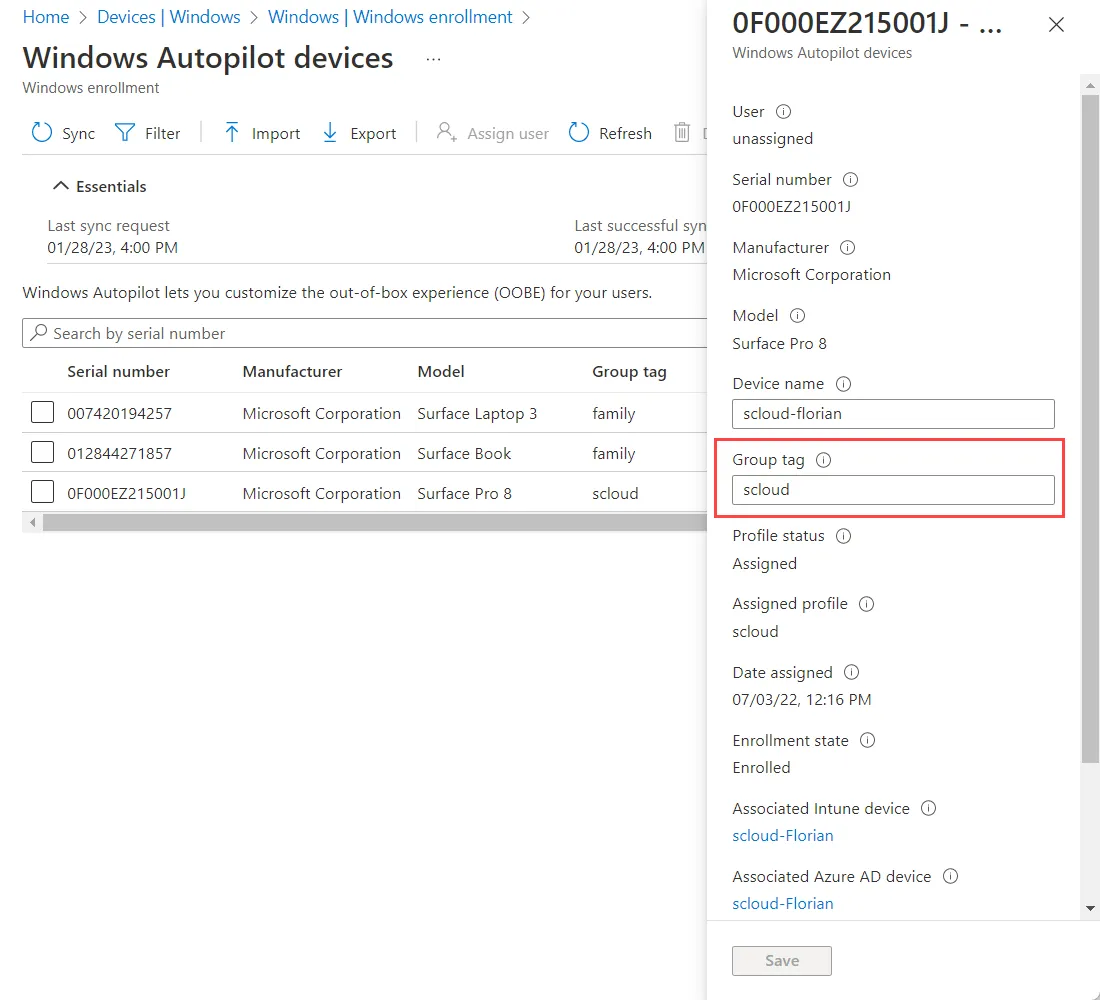
Task: Select the Surface Book model cell
Action: pyautogui.click(x=464, y=453)
